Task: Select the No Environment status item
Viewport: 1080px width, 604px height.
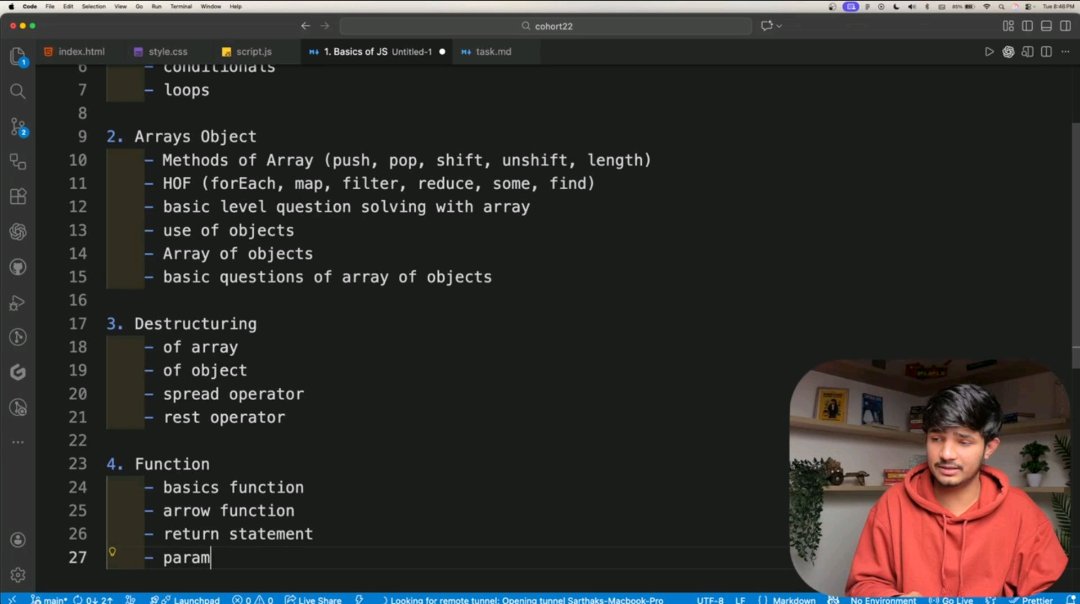Action: (883, 600)
